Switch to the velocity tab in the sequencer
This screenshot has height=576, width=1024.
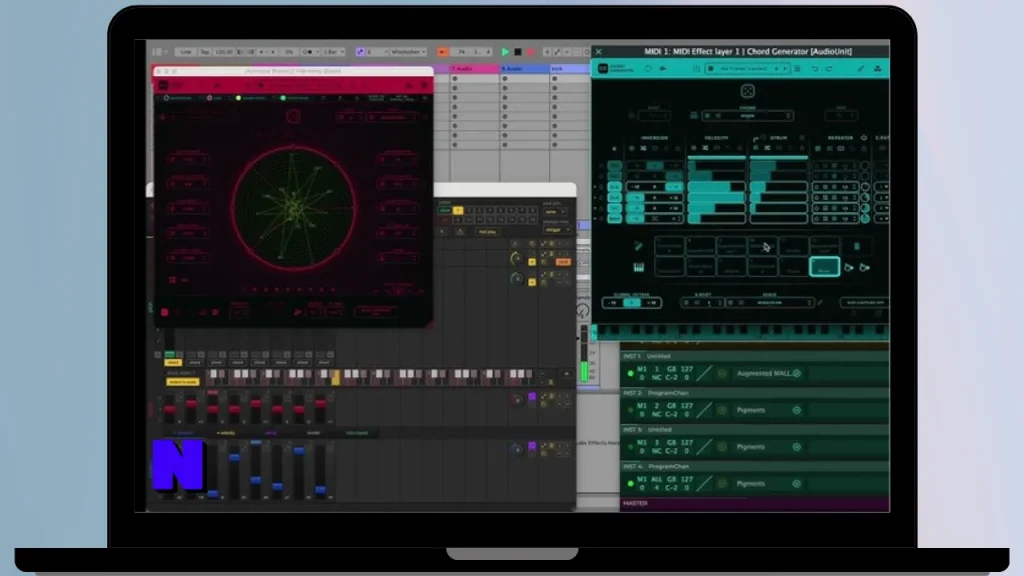226,433
